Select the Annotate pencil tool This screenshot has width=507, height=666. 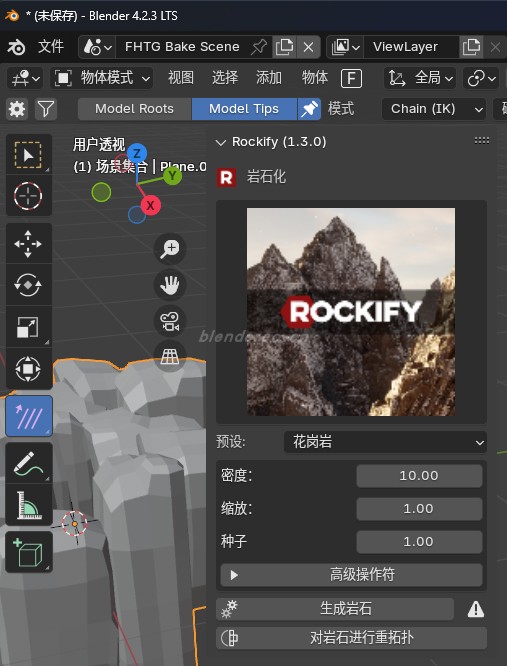coord(28,463)
